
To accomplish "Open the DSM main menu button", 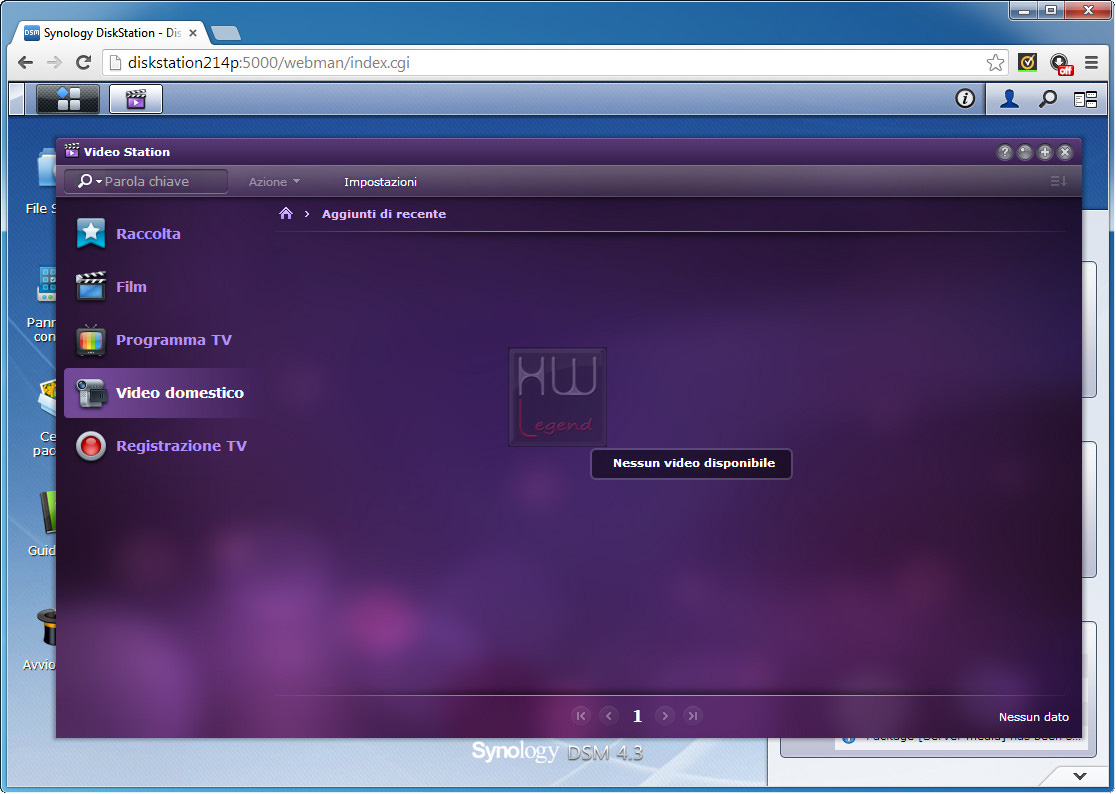I will 68,99.
